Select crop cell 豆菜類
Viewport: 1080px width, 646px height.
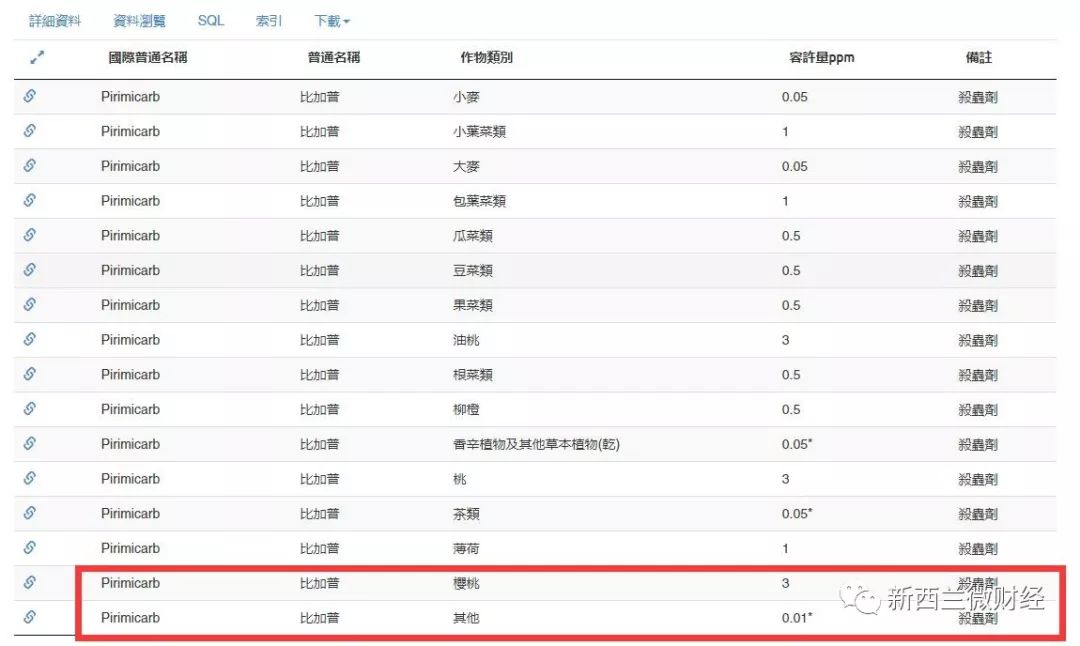pos(472,271)
